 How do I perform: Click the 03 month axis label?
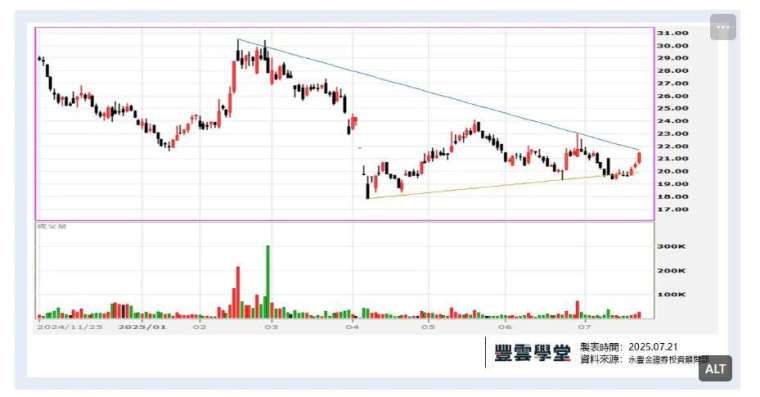[271, 327]
